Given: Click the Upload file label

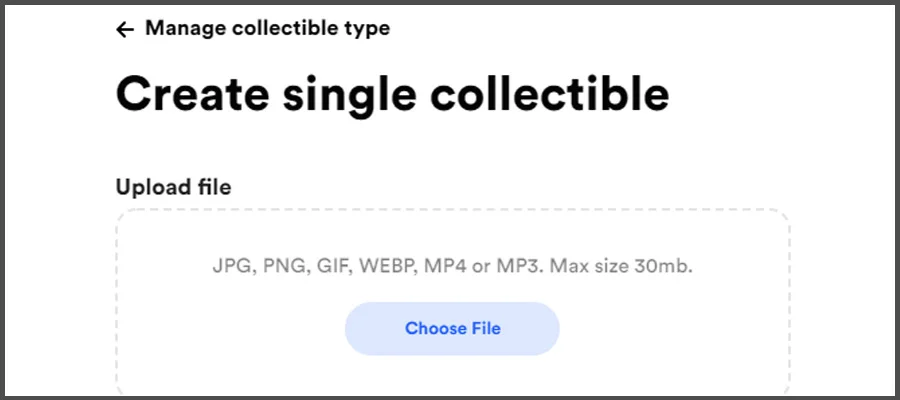Looking at the screenshot, I should point(173,187).
